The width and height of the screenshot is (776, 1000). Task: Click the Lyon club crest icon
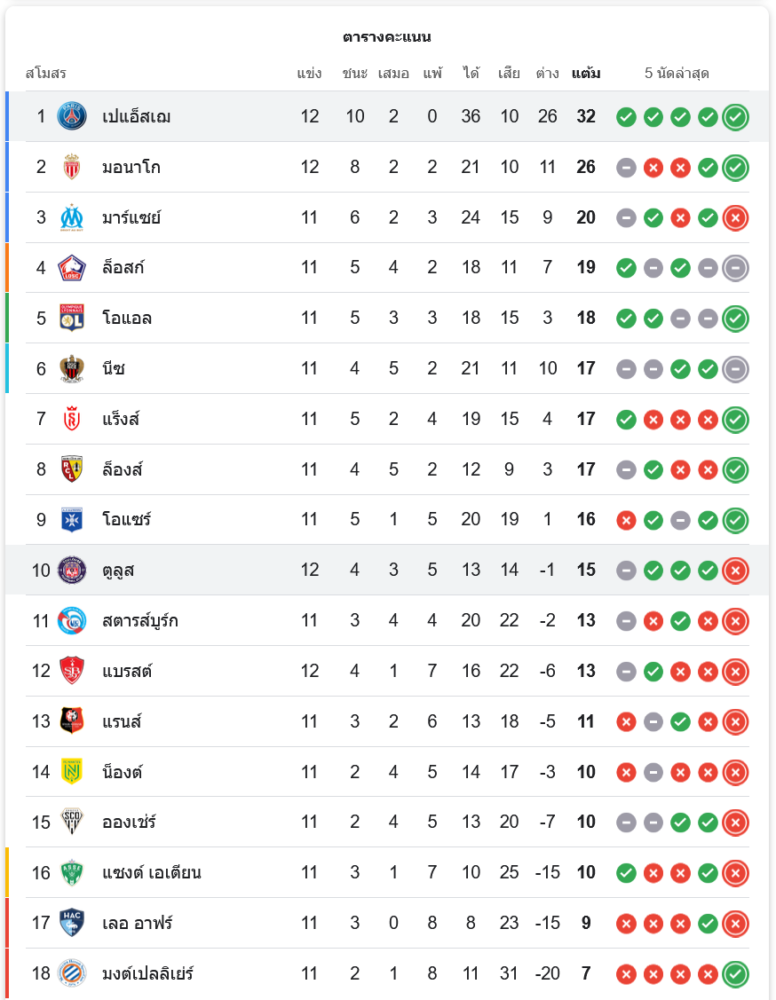72,318
